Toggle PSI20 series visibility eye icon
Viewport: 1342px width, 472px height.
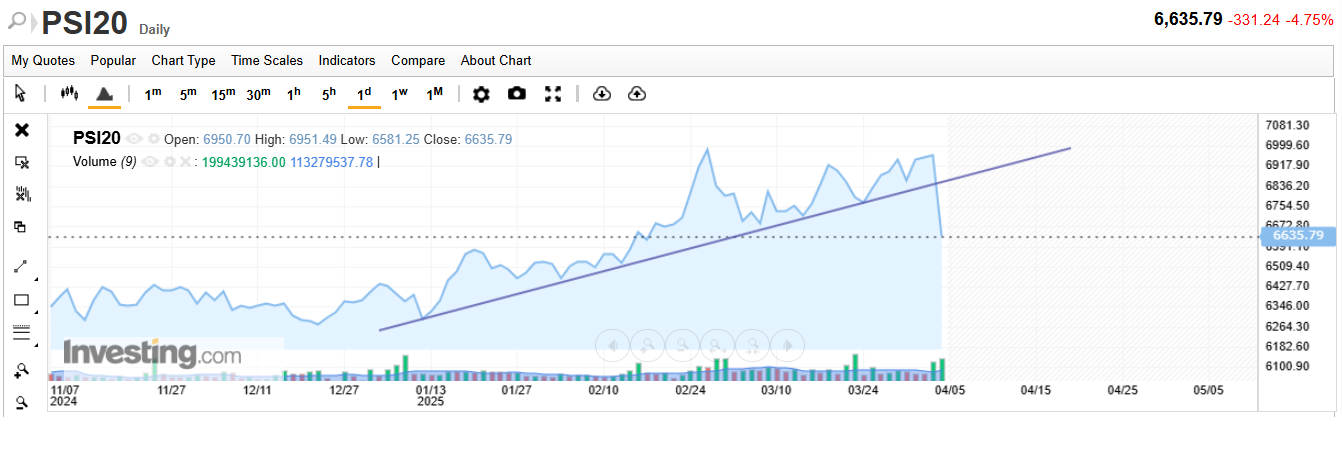(135, 139)
